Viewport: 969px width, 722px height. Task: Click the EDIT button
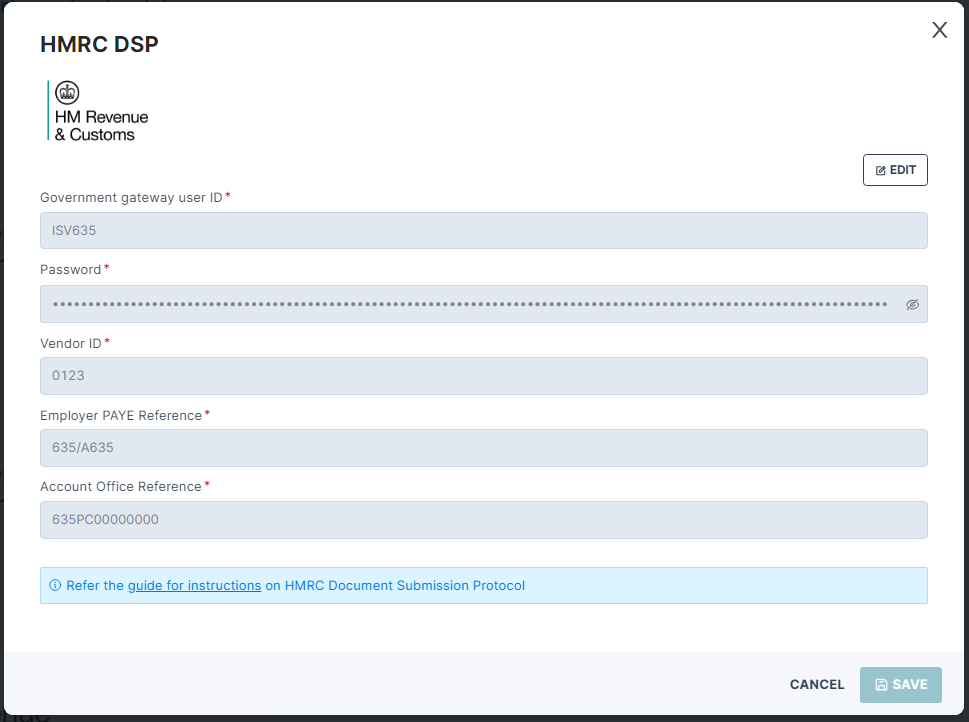(x=895, y=170)
